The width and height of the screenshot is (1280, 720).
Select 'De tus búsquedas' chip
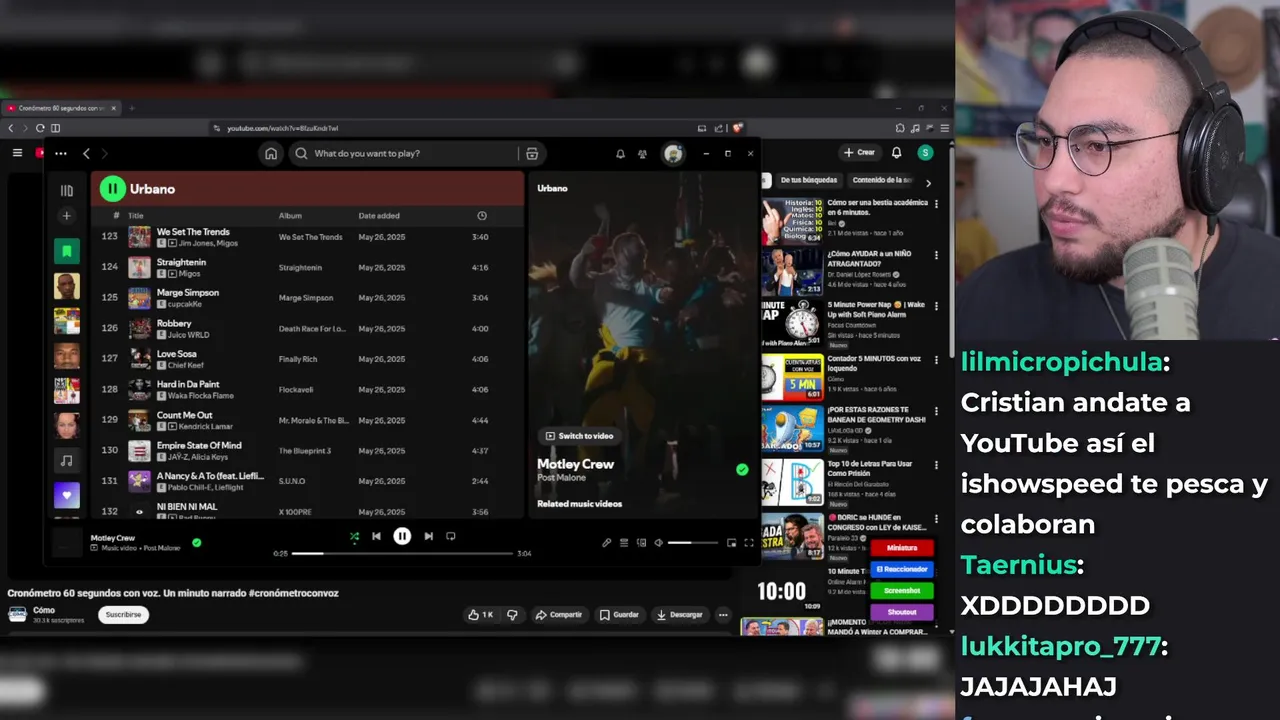click(x=808, y=181)
